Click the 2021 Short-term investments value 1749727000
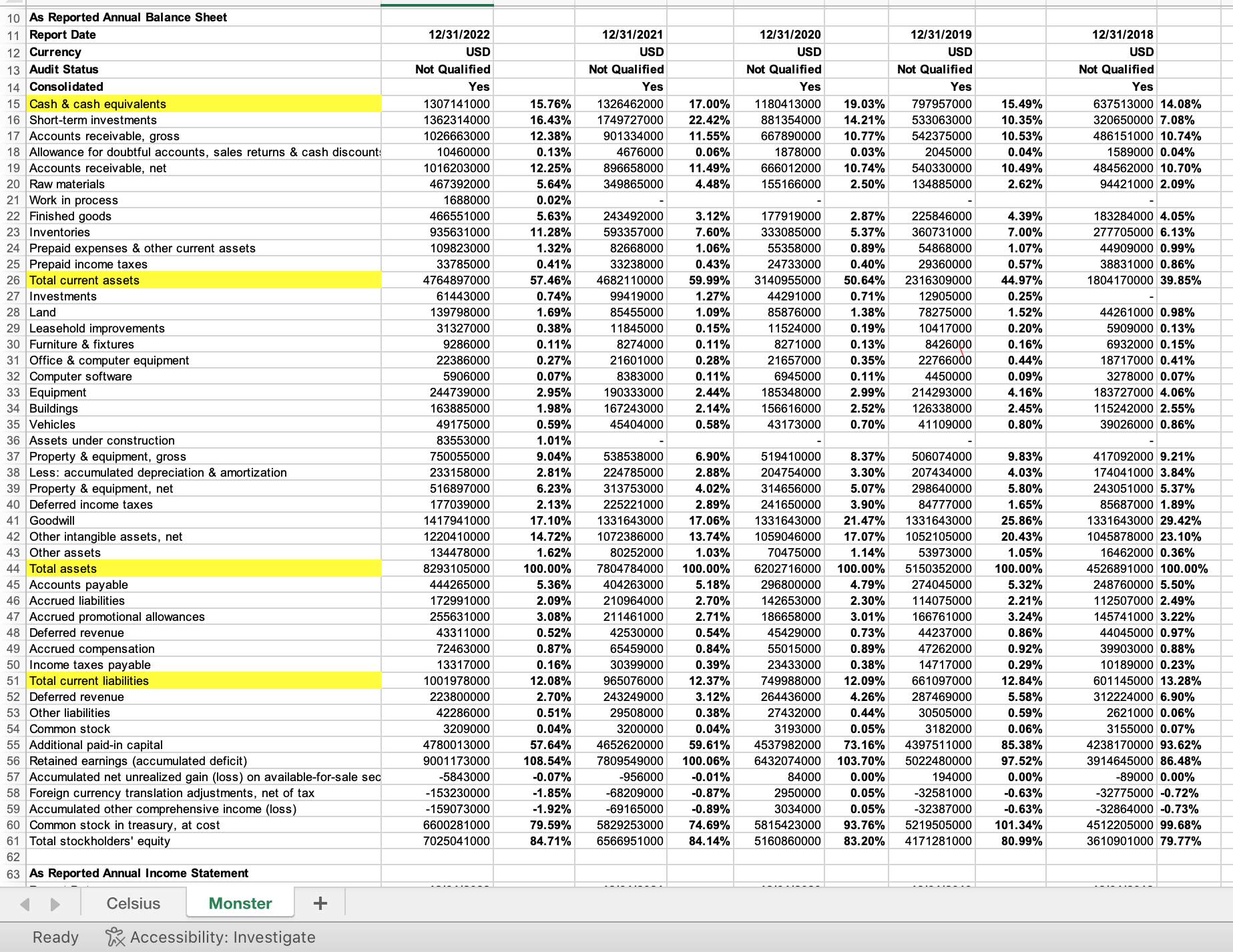This screenshot has height=952, width=1233. coord(620,120)
